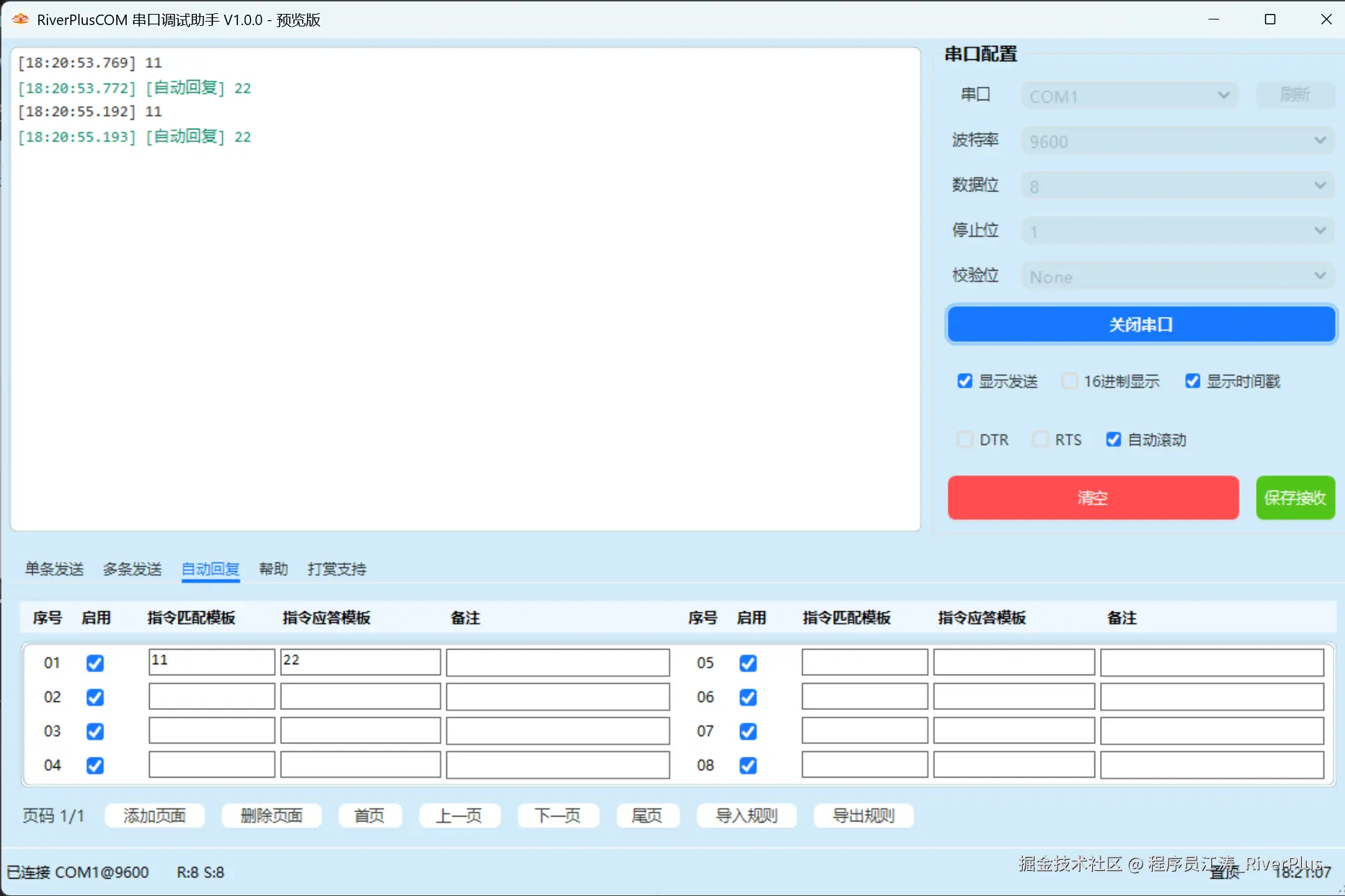The width and height of the screenshot is (1345, 896).
Task: Enable the DTR checkbox
Action: coord(965,439)
